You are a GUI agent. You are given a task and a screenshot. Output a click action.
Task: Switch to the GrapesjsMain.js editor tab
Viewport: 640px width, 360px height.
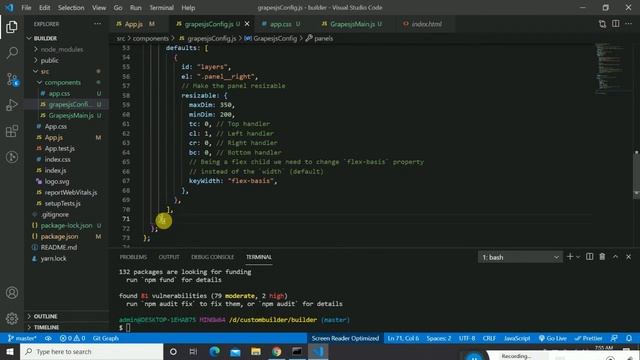pos(353,24)
